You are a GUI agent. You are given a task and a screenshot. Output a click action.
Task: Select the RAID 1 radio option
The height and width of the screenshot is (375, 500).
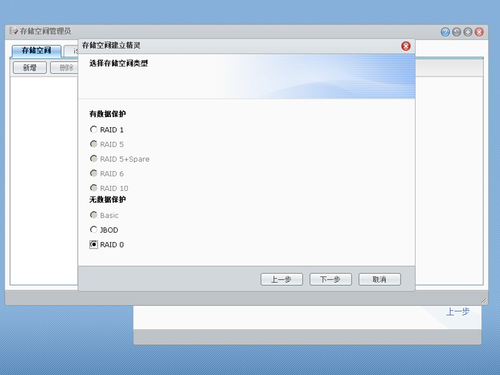tap(94, 129)
